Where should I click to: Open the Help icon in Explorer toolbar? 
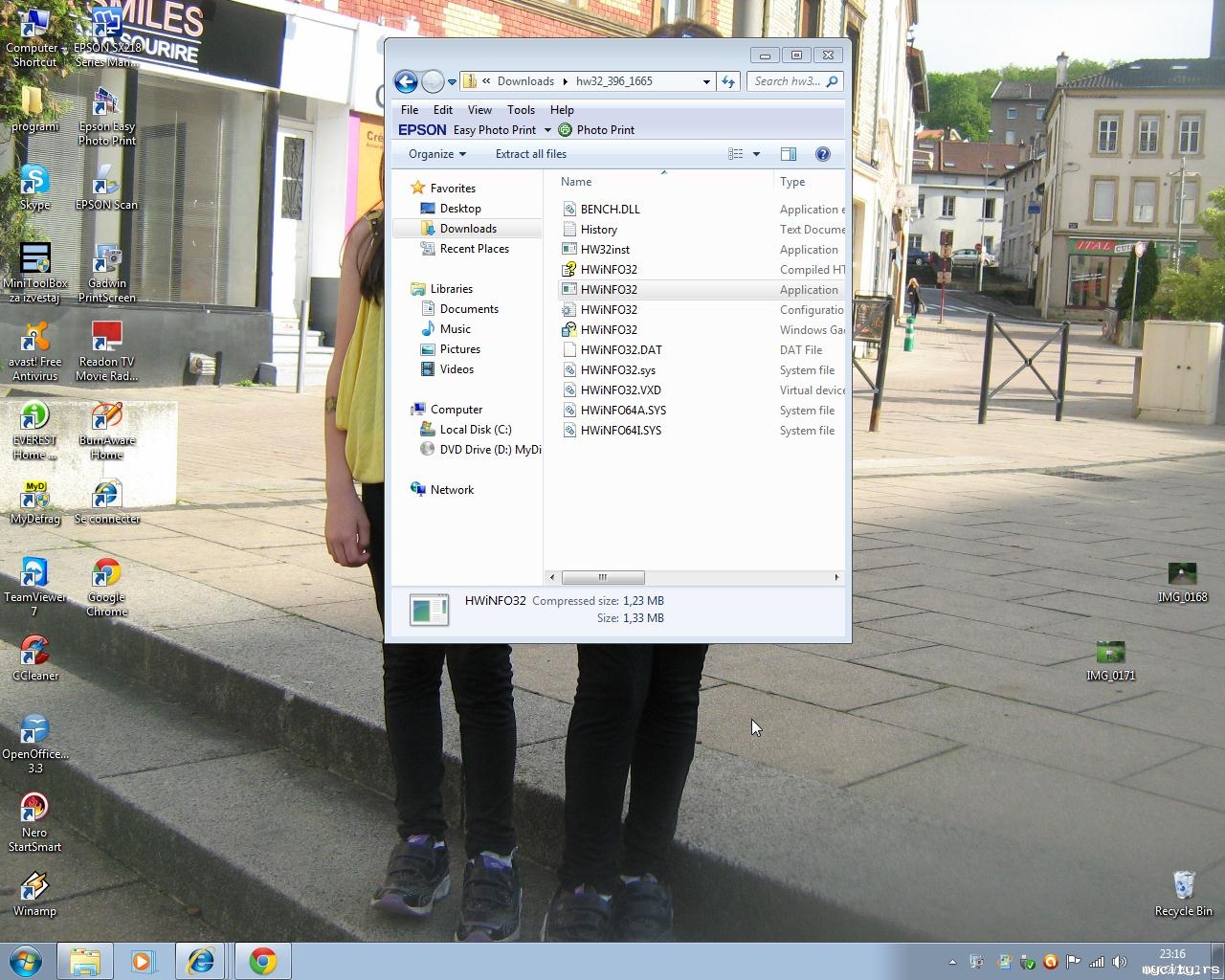coord(822,154)
